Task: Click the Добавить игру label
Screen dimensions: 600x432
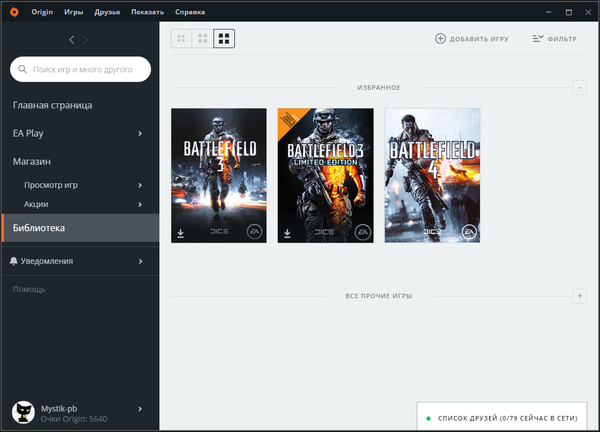Action: [479, 39]
